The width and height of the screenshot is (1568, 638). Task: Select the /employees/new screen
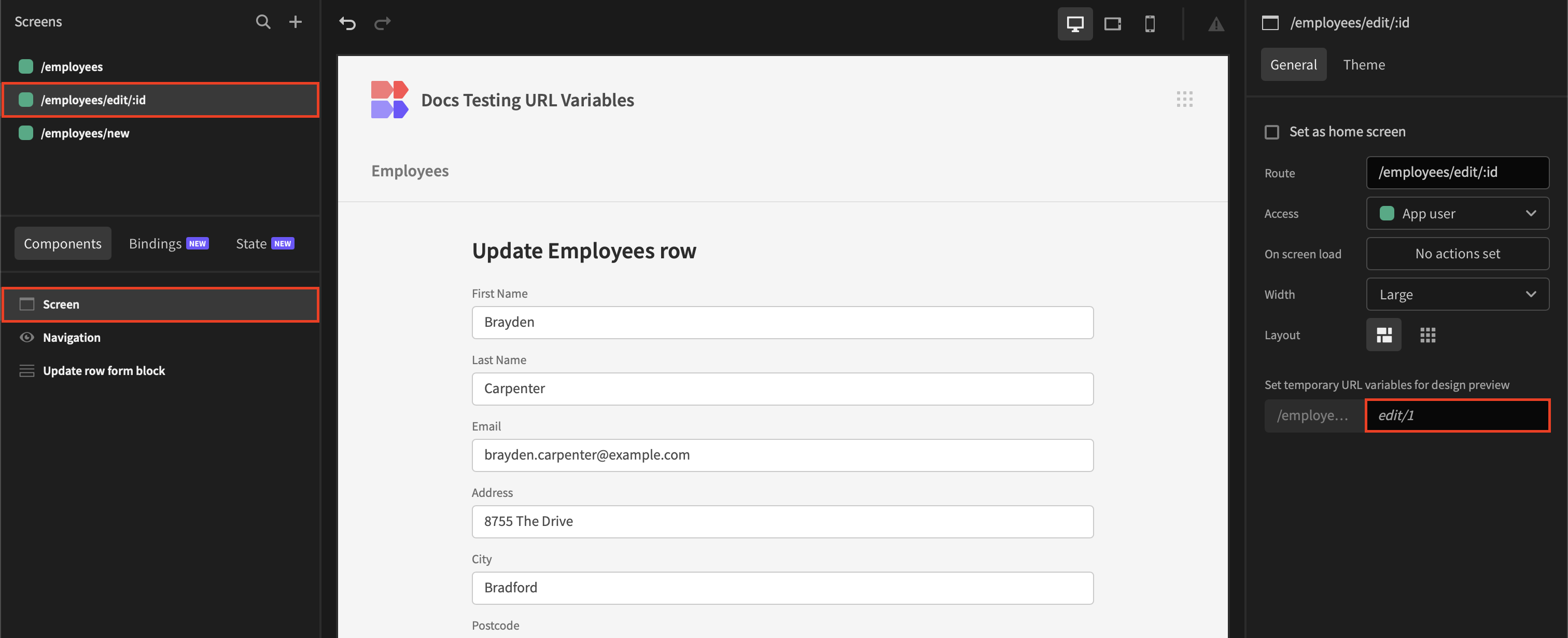(x=161, y=133)
